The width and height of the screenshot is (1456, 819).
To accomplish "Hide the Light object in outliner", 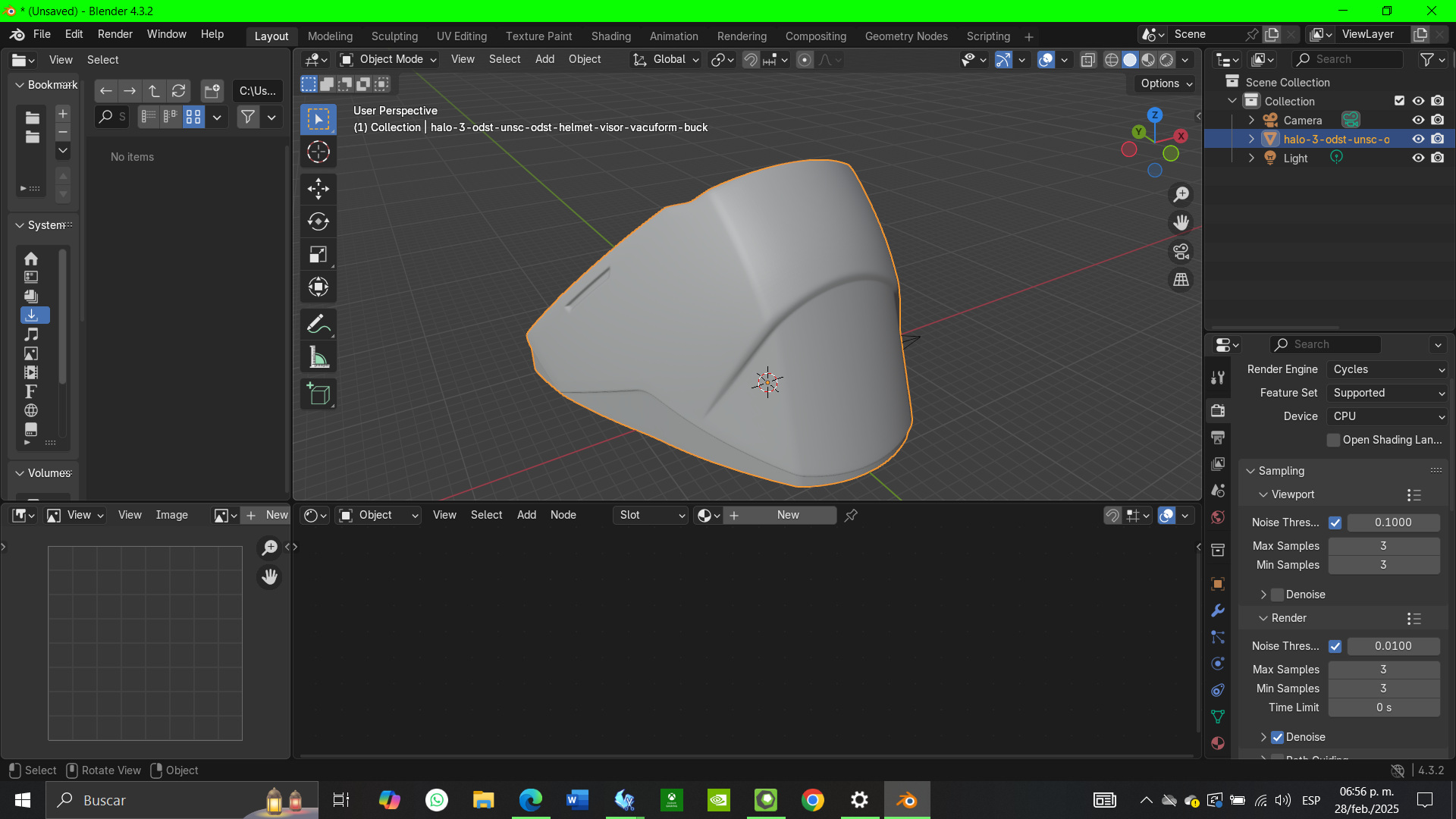I will point(1418,158).
